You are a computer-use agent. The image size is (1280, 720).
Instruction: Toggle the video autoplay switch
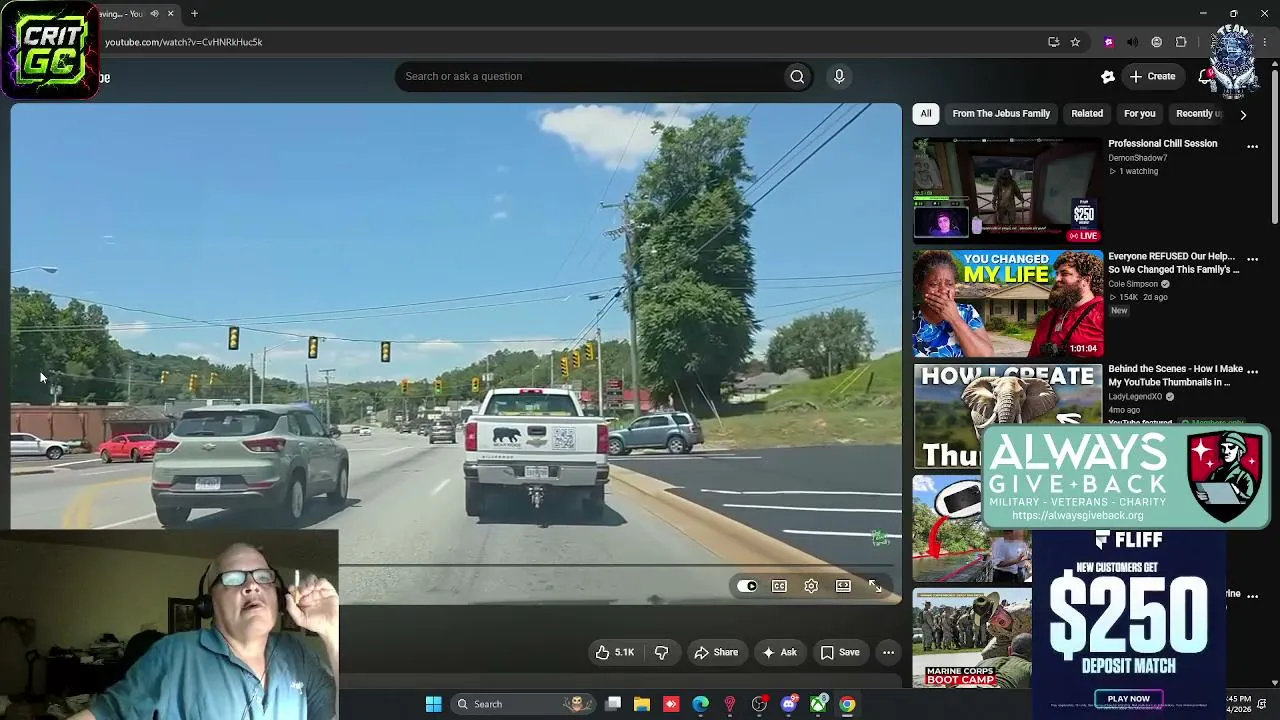tap(747, 586)
